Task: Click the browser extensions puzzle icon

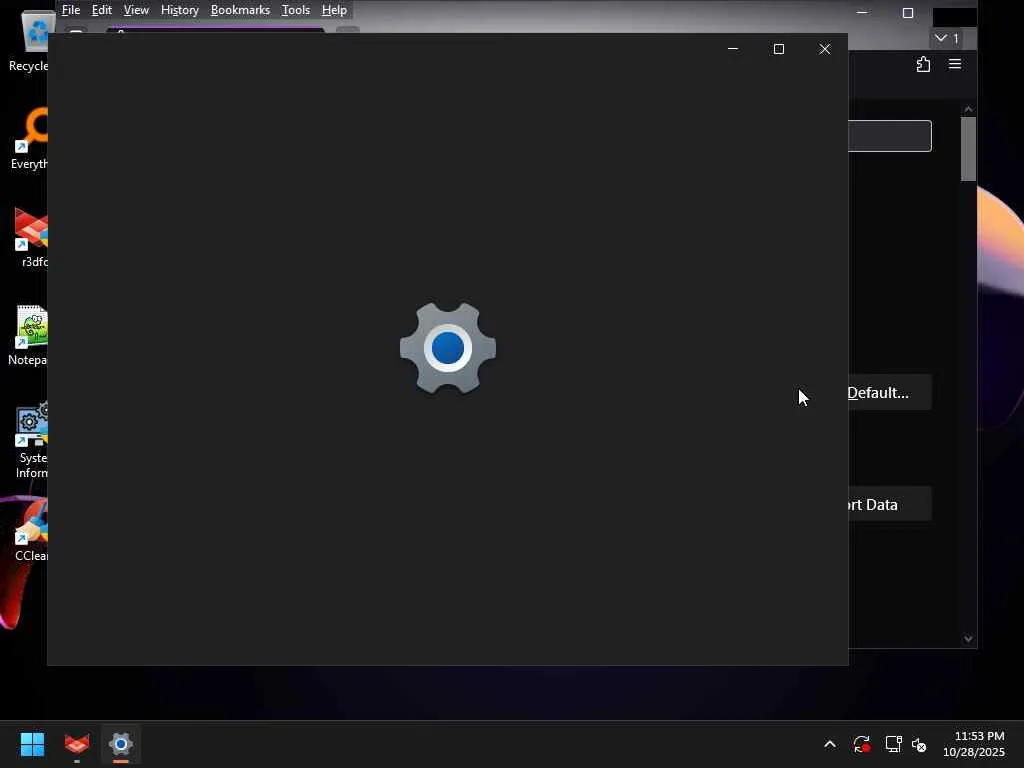Action: click(923, 64)
